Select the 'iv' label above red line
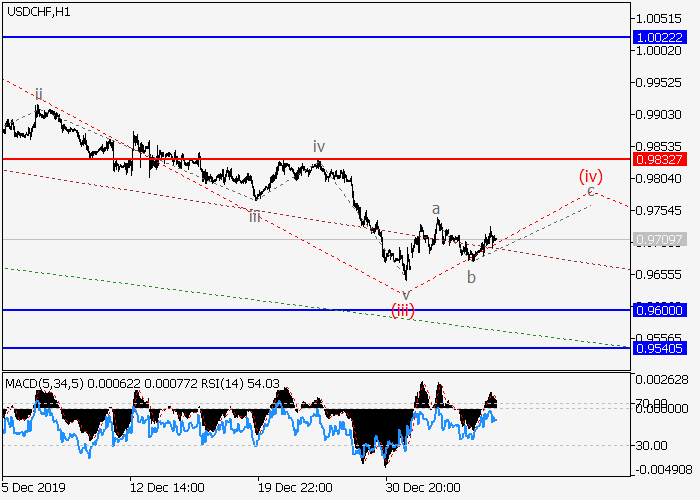 [x=318, y=145]
